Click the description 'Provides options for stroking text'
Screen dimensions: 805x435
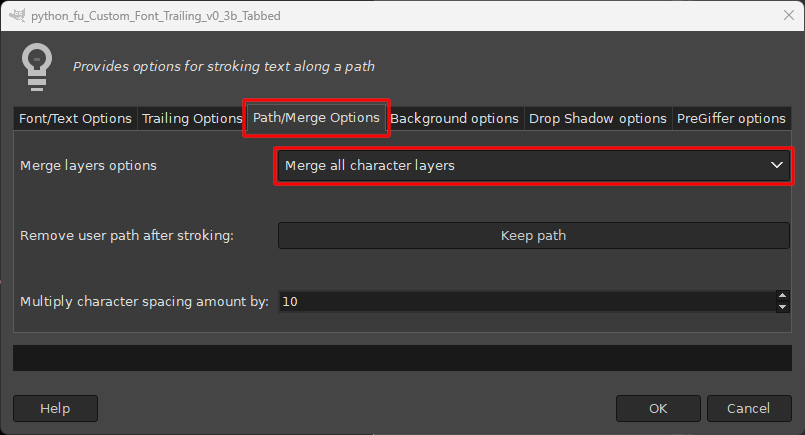click(x=224, y=67)
